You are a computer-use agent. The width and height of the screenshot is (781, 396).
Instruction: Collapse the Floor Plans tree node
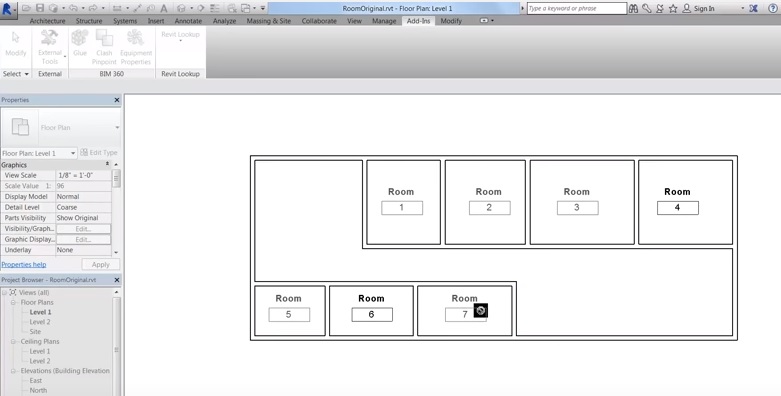[x=13, y=302]
